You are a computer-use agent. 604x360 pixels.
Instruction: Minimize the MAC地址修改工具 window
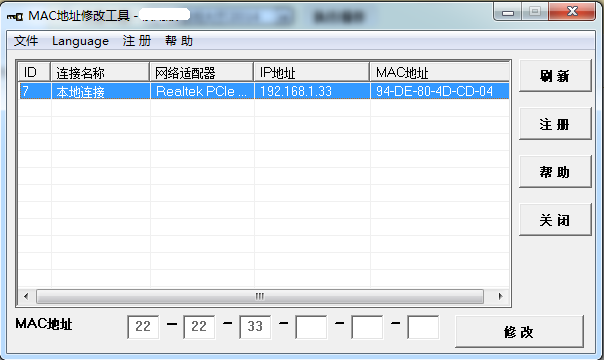pos(508,12)
